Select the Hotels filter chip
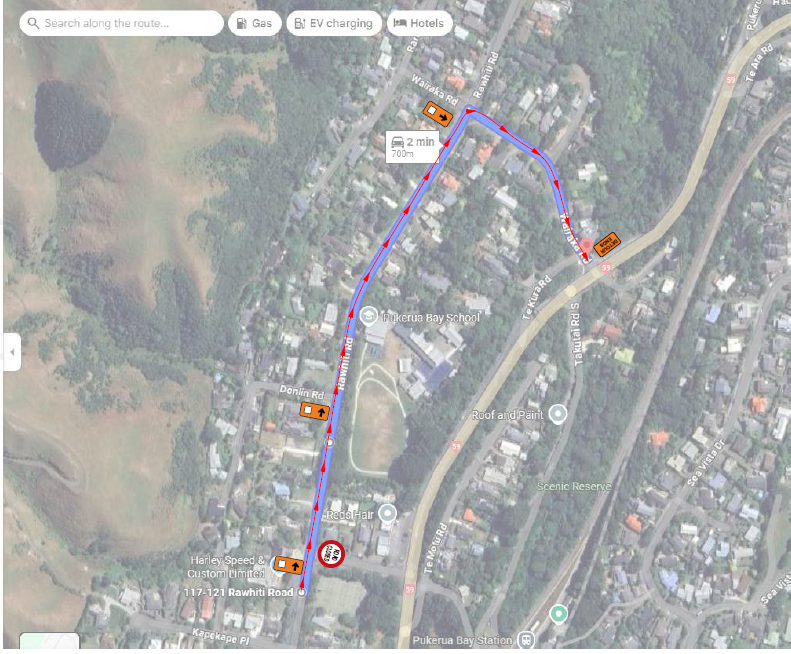Screen dimensions: 791x654 (x=419, y=23)
